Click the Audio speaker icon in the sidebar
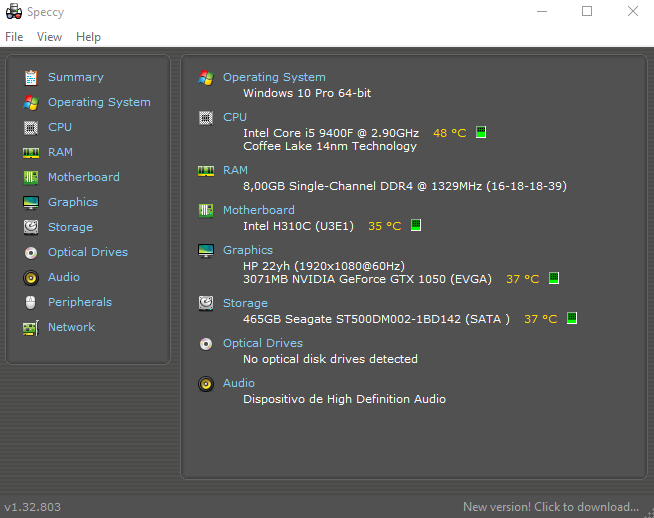This screenshot has height=518, width=654. tap(30, 277)
